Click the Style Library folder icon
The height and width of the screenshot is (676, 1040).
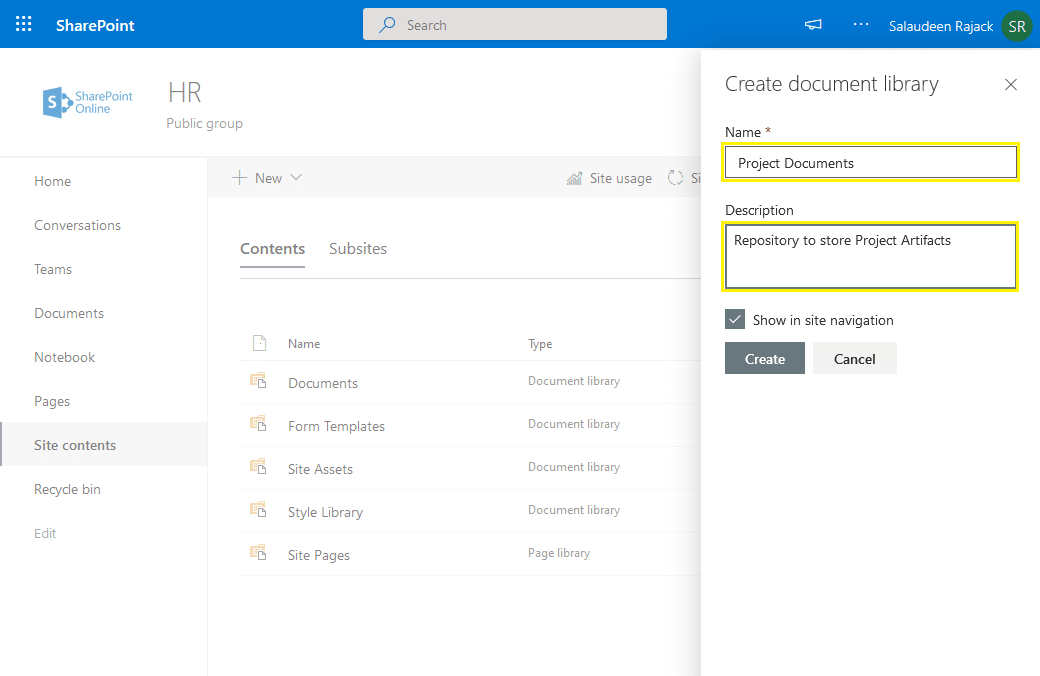[x=259, y=510]
